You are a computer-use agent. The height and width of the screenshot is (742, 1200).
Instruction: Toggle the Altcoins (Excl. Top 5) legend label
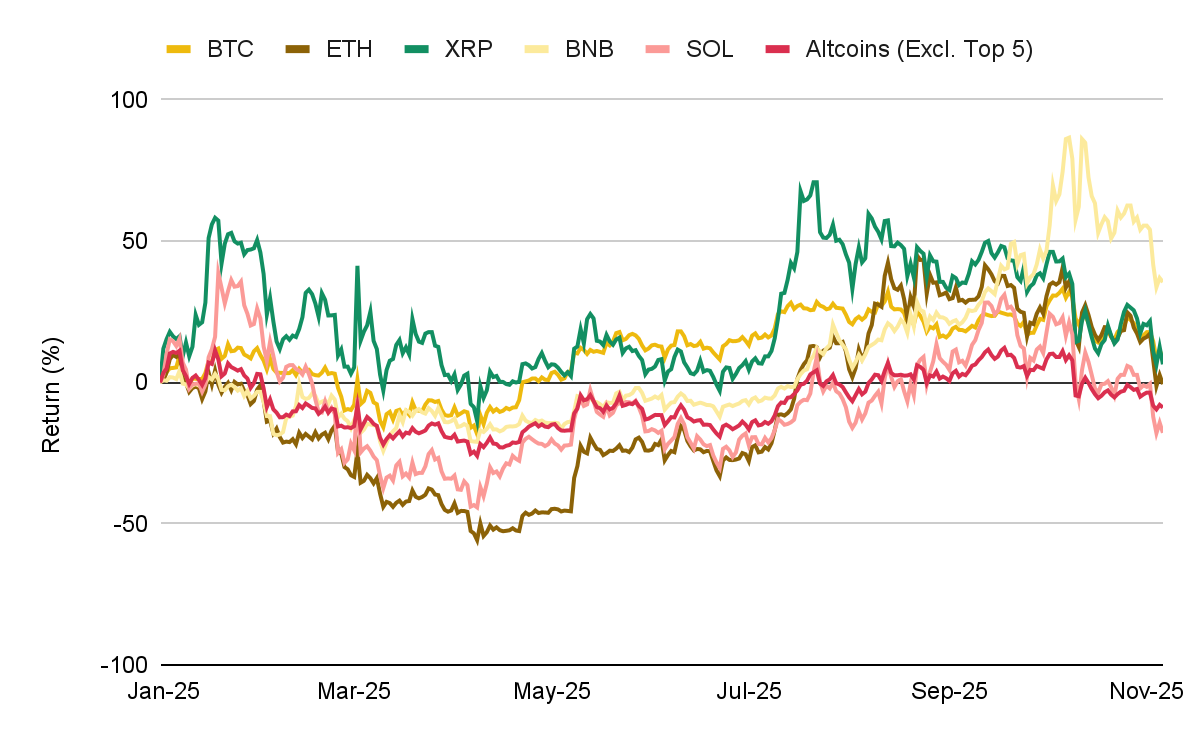[x=919, y=49]
